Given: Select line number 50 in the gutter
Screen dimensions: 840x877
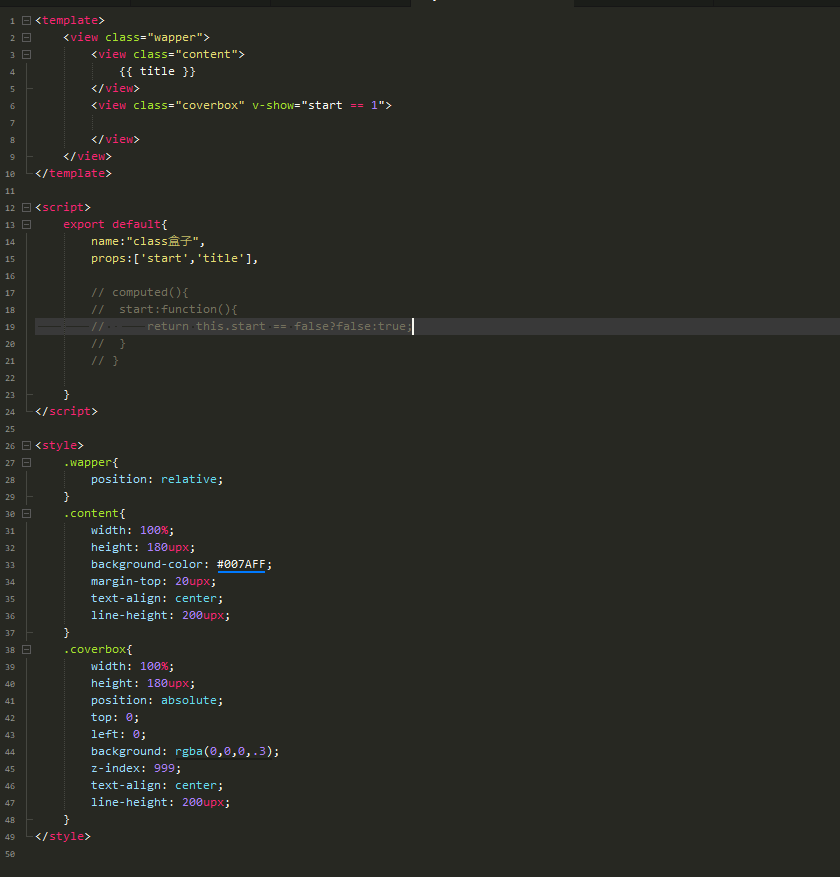Looking at the screenshot, I should 10,853.
